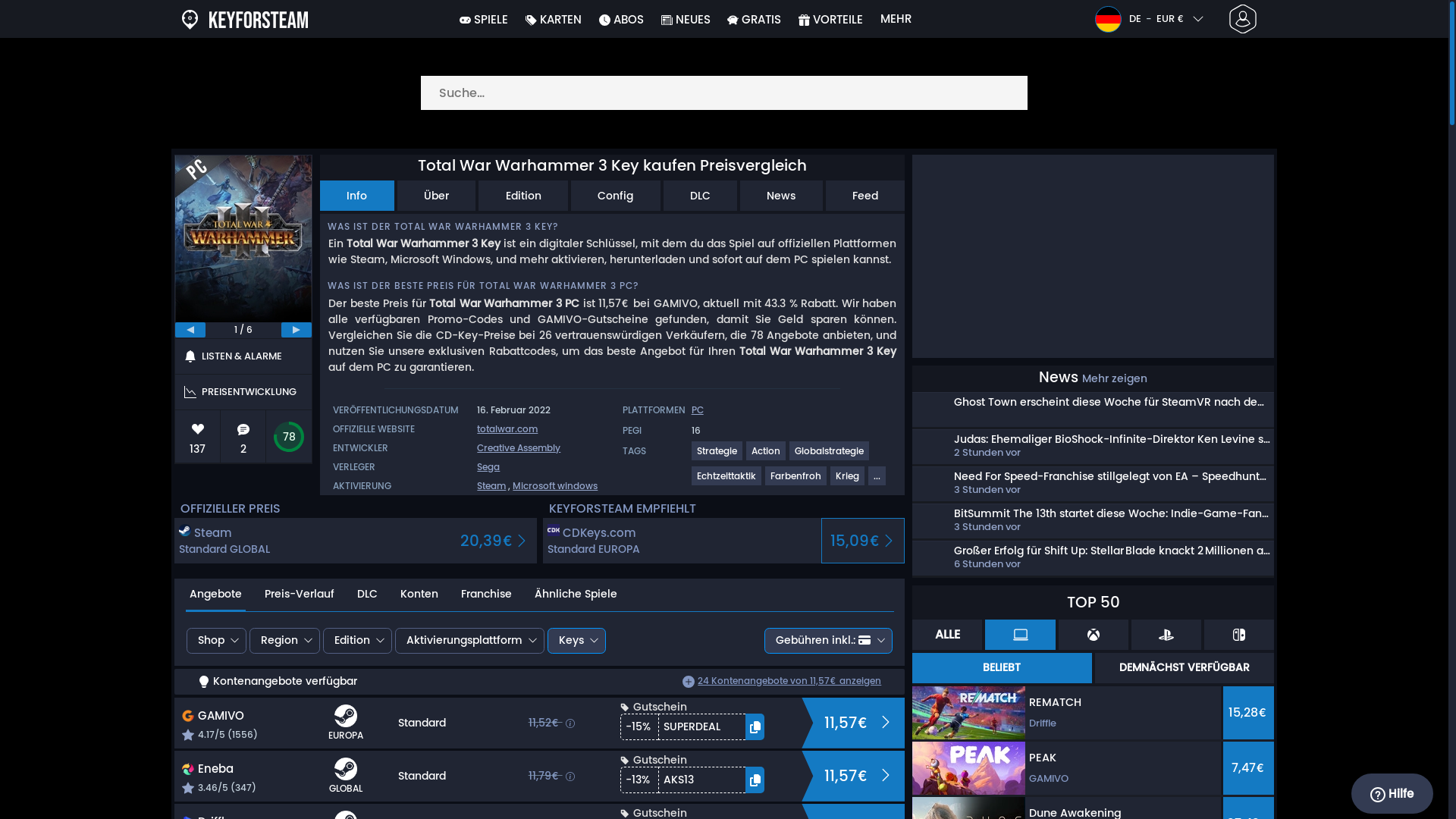This screenshot has height=819, width=1456.
Task: Click the Globalstrategie tag
Action: [x=829, y=451]
